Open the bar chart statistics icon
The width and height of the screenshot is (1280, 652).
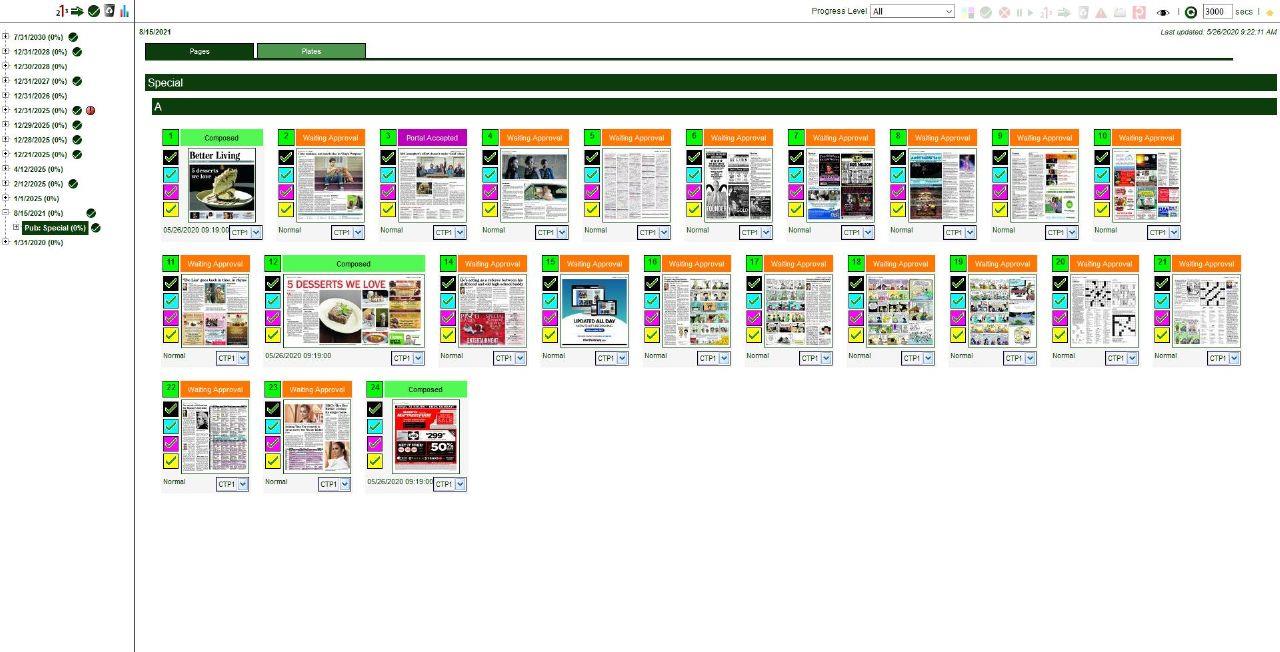(x=125, y=11)
